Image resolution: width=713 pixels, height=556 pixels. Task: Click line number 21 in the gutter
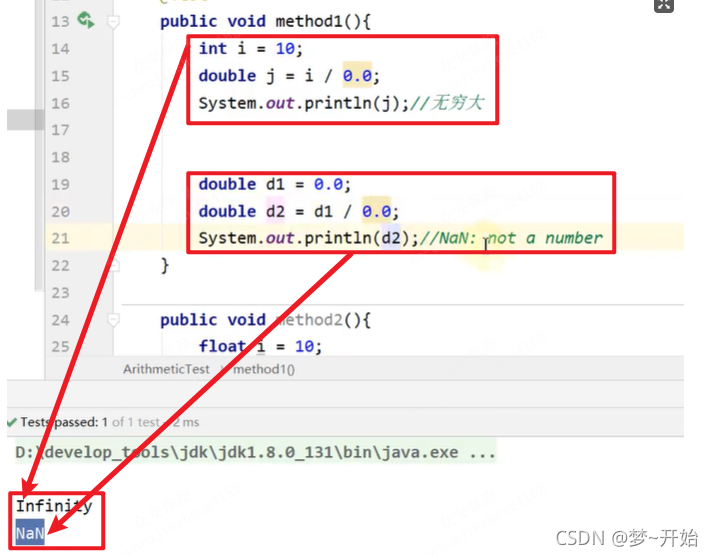(x=60, y=238)
